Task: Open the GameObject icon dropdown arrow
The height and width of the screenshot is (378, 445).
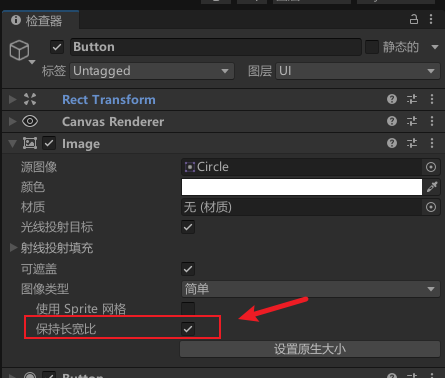Action: coord(32,62)
